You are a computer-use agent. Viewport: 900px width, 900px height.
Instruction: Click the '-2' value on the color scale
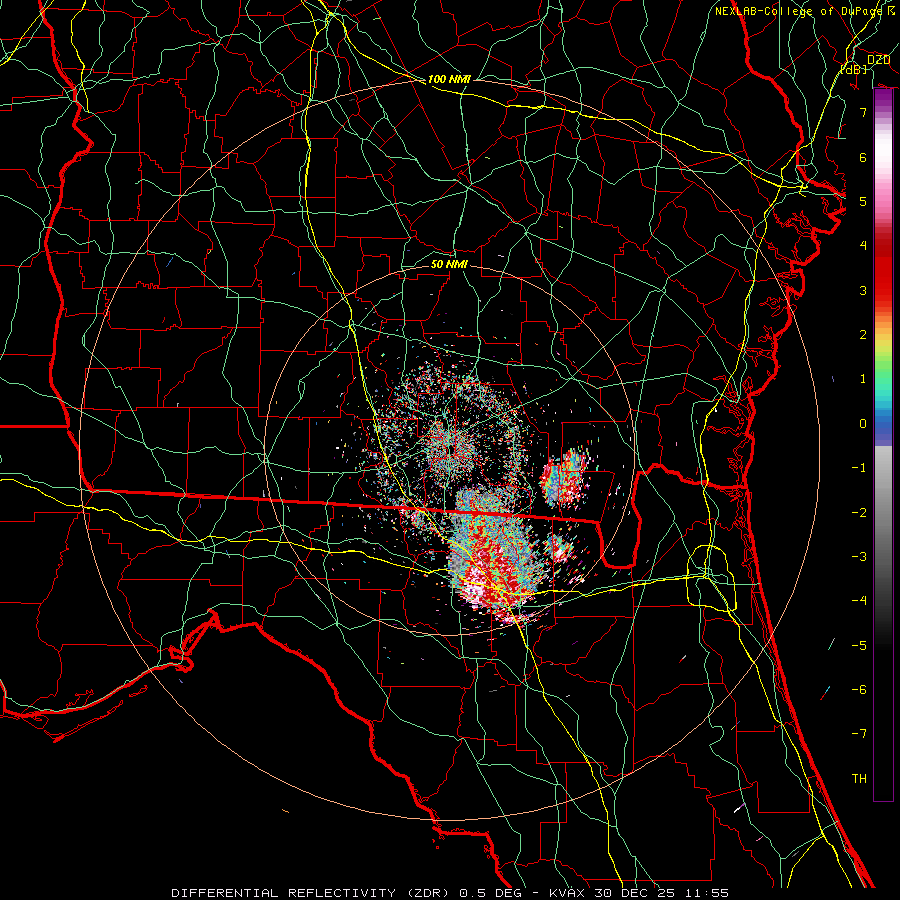pyautogui.click(x=859, y=513)
